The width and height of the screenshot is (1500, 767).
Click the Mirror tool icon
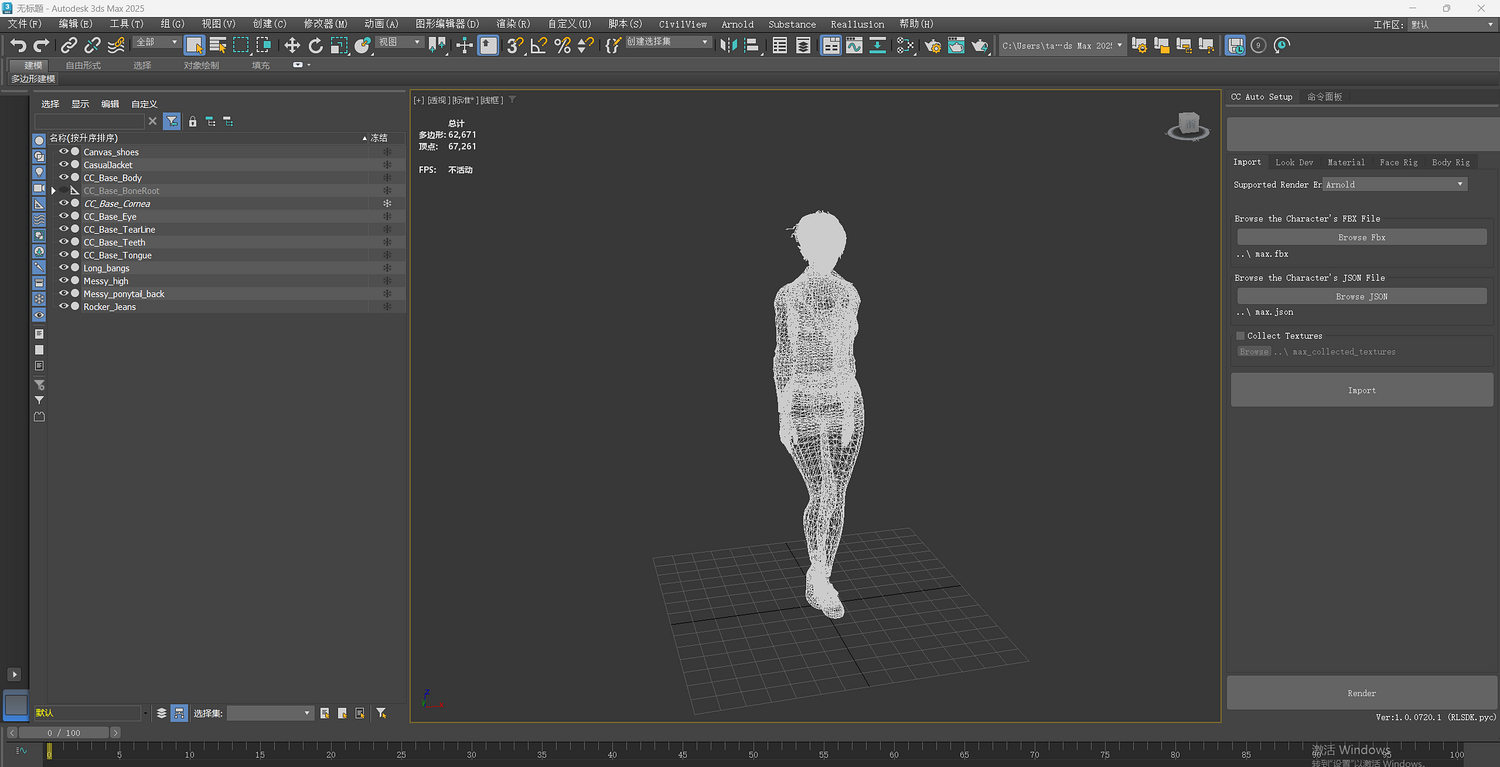[728, 45]
